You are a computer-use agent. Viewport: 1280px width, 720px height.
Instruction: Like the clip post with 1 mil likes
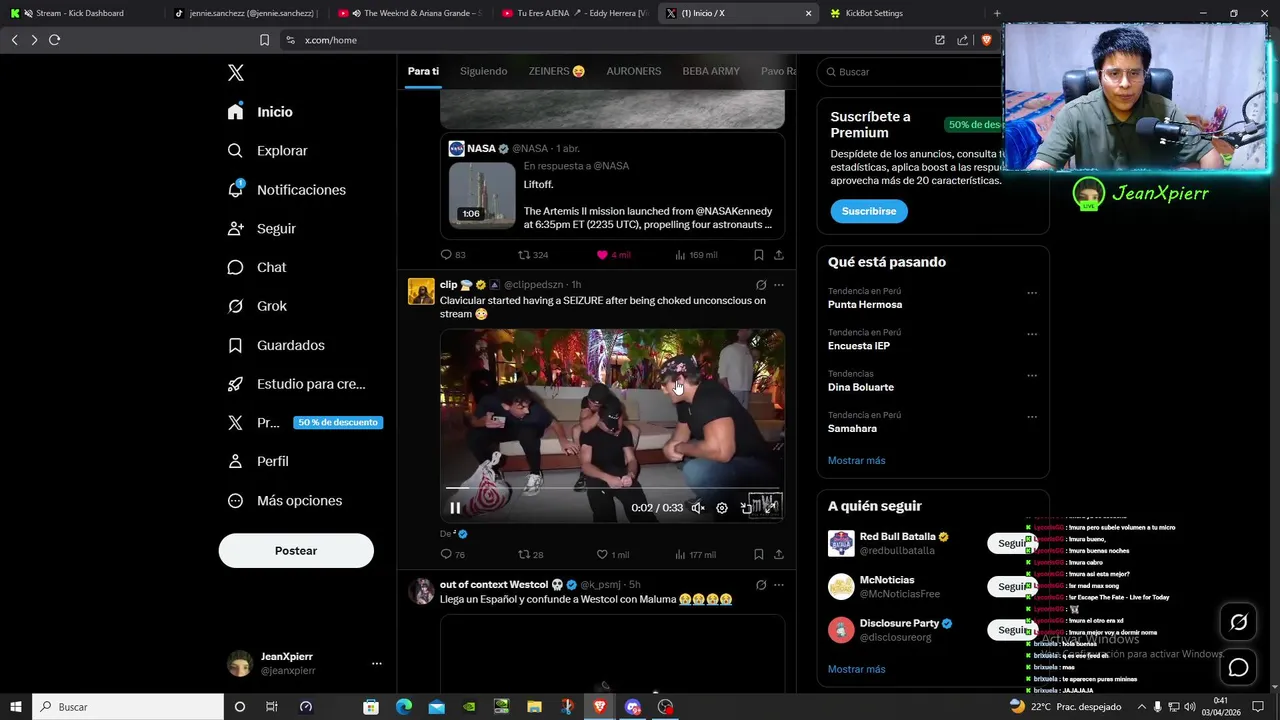[x=612, y=554]
